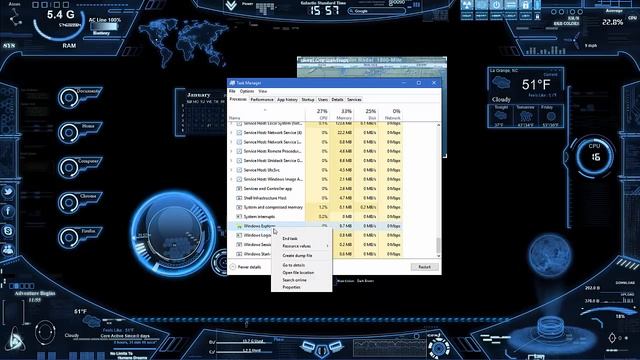640x360 pixels.
Task: Switch to the Details tab
Action: [x=337, y=100]
